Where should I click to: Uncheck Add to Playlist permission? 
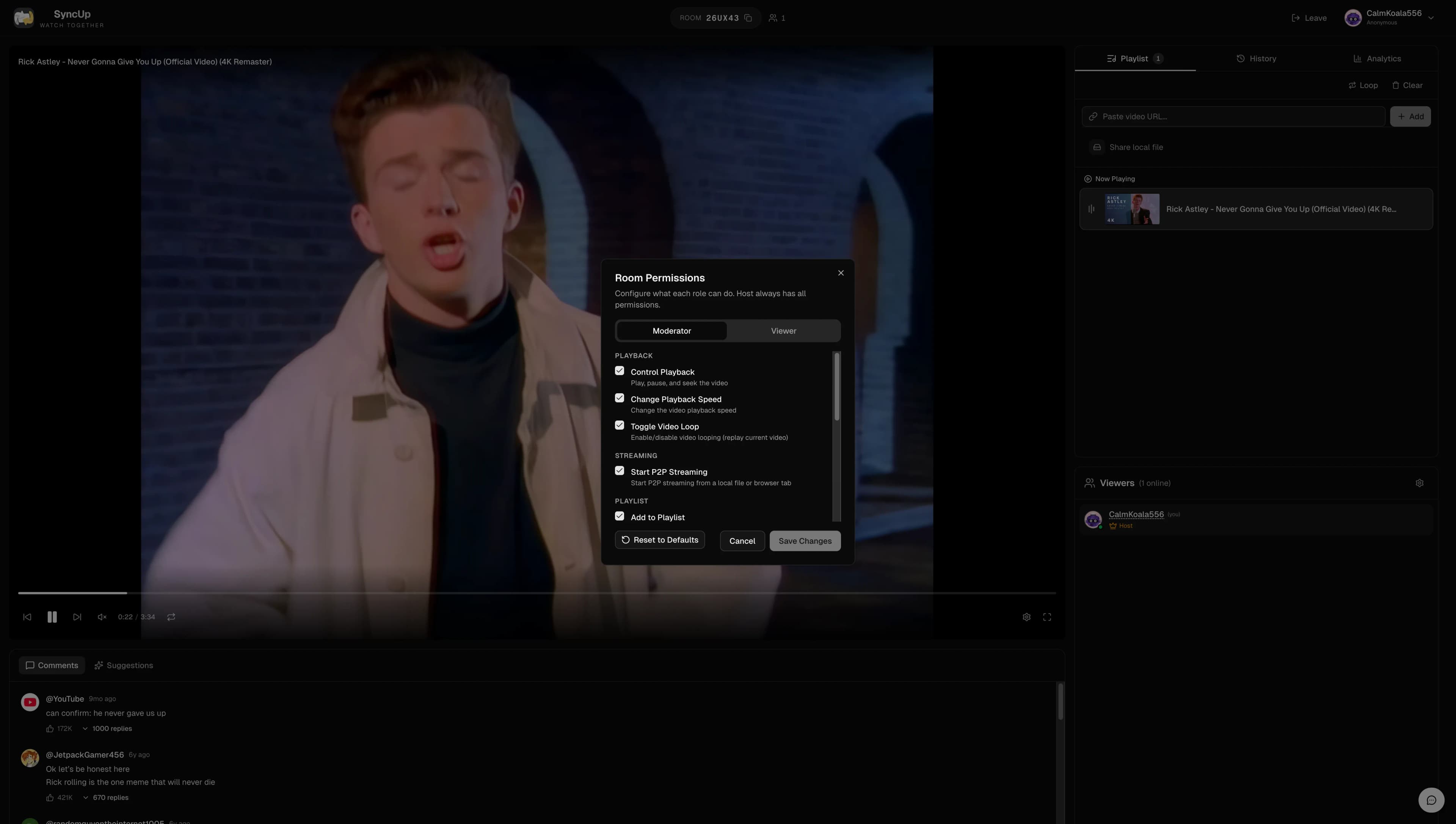(x=619, y=516)
